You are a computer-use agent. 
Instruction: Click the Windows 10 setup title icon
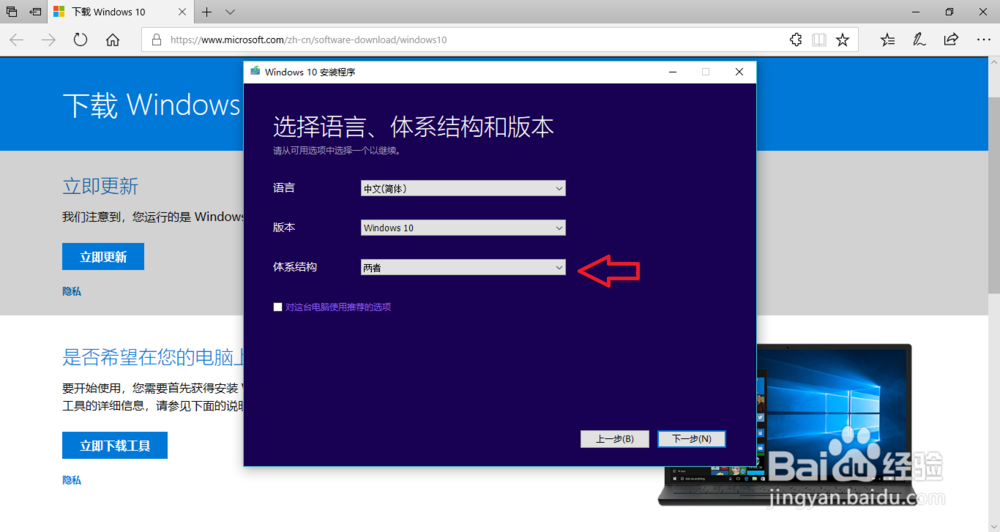pos(255,71)
